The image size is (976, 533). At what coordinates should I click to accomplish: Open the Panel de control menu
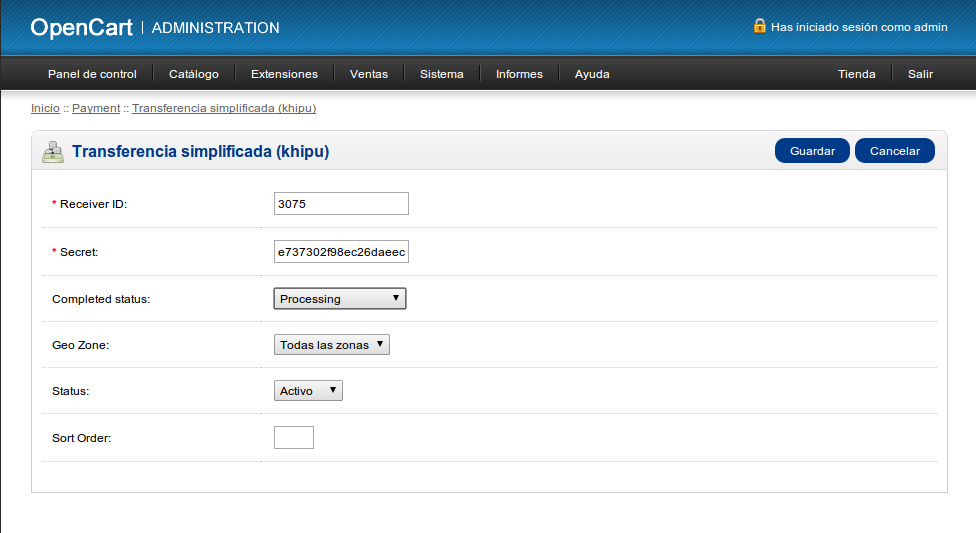click(x=92, y=74)
